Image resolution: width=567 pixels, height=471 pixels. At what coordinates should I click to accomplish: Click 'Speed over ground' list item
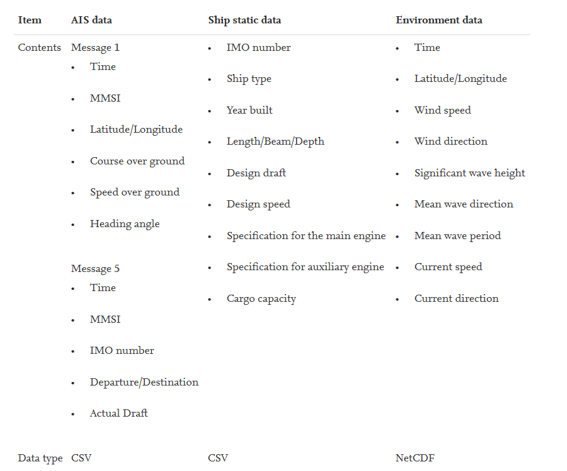coord(135,192)
